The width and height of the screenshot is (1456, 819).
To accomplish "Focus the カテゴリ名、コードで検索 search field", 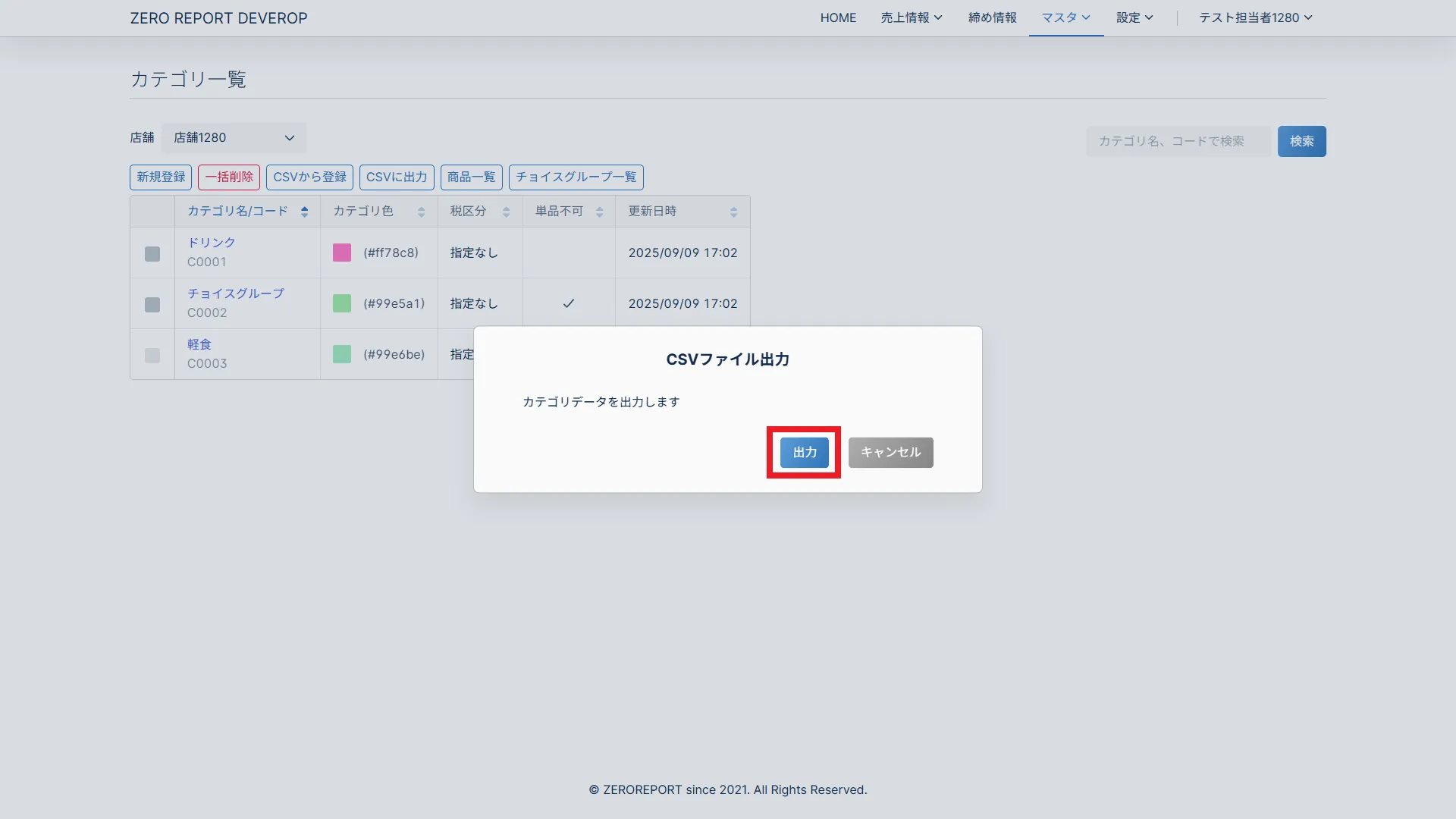I will tap(1178, 141).
